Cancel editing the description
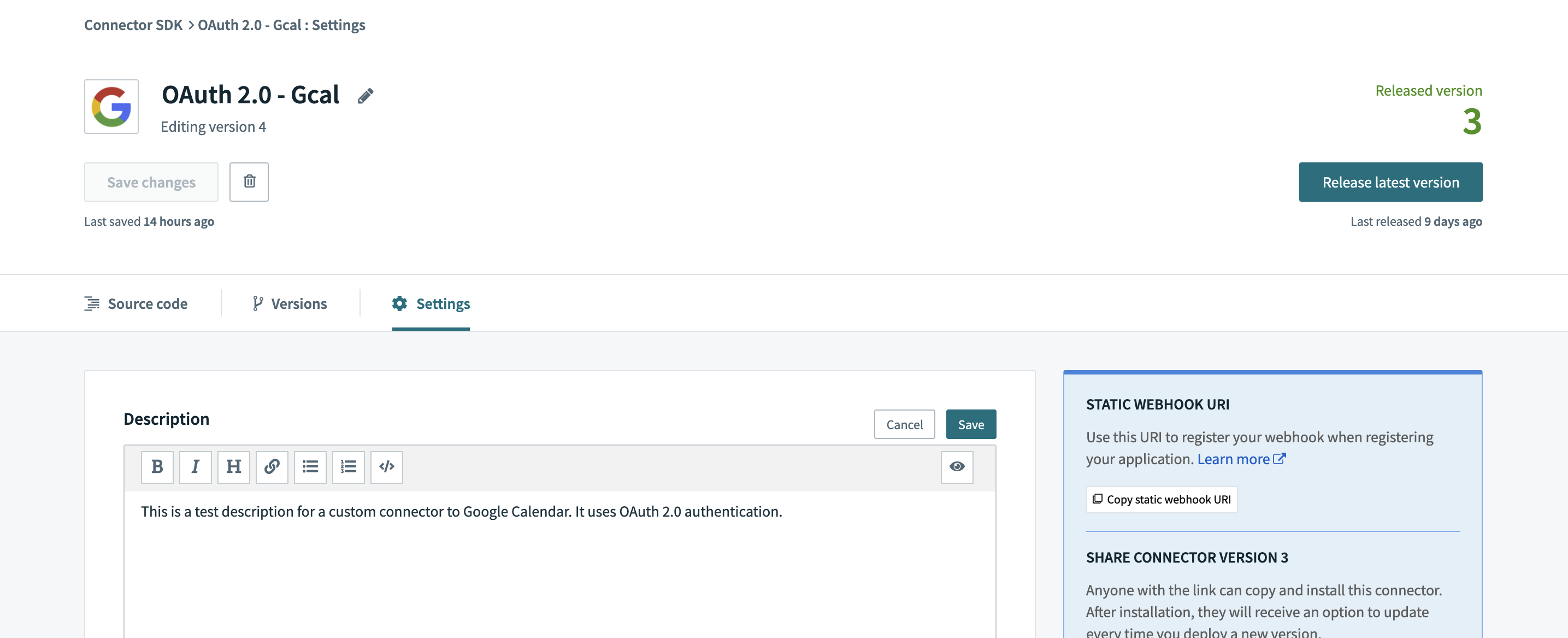1568x638 pixels. [x=905, y=424]
